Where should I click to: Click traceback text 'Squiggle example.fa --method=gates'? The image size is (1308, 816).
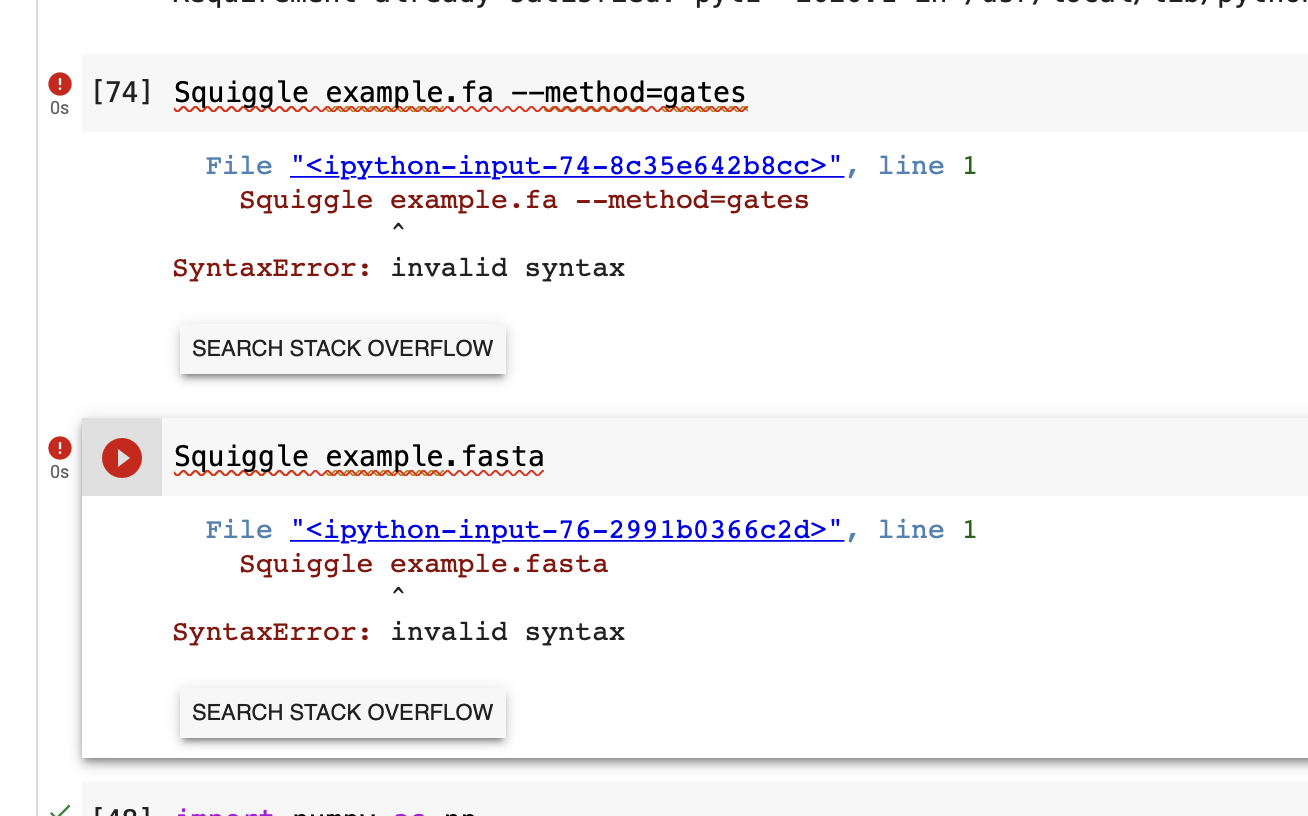point(524,200)
